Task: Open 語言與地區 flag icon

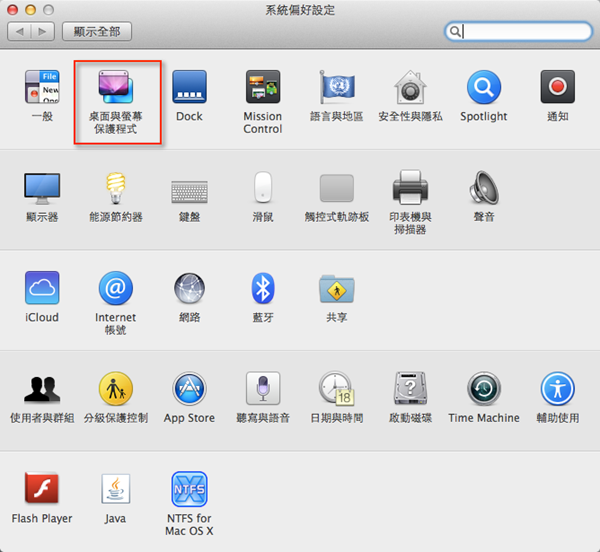Action: [x=337, y=87]
